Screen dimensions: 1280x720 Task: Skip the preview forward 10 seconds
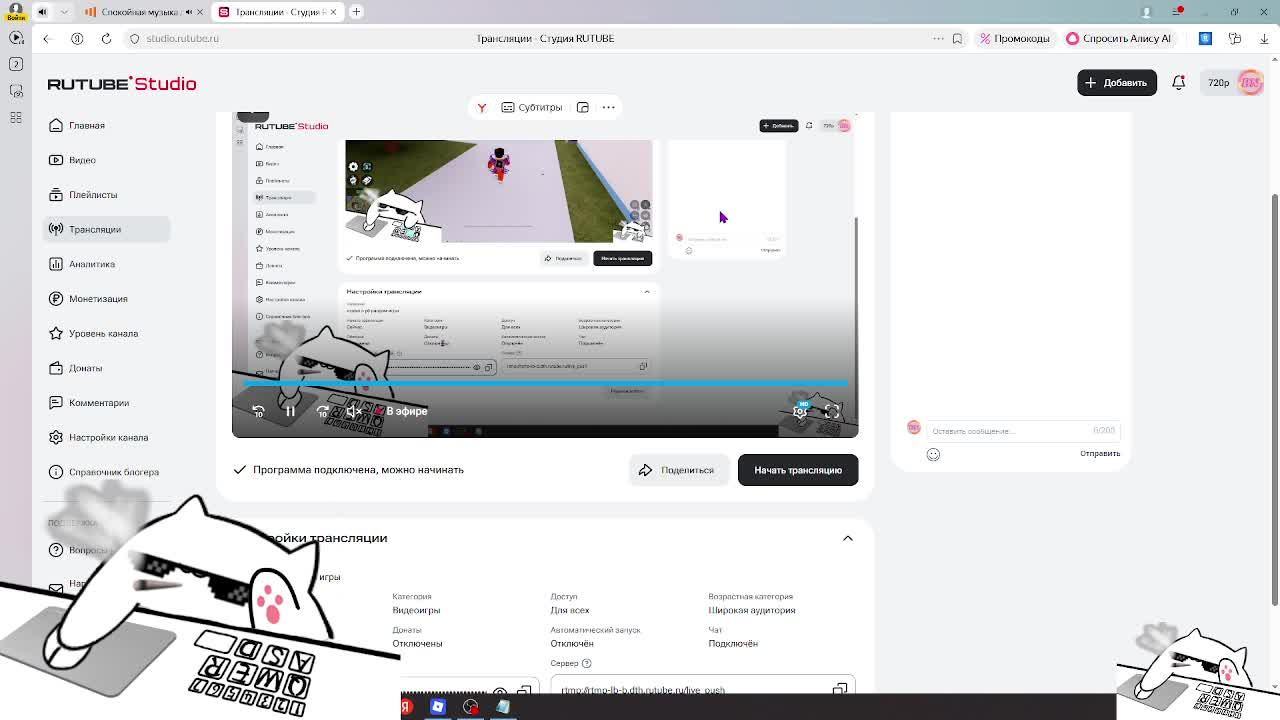322,411
